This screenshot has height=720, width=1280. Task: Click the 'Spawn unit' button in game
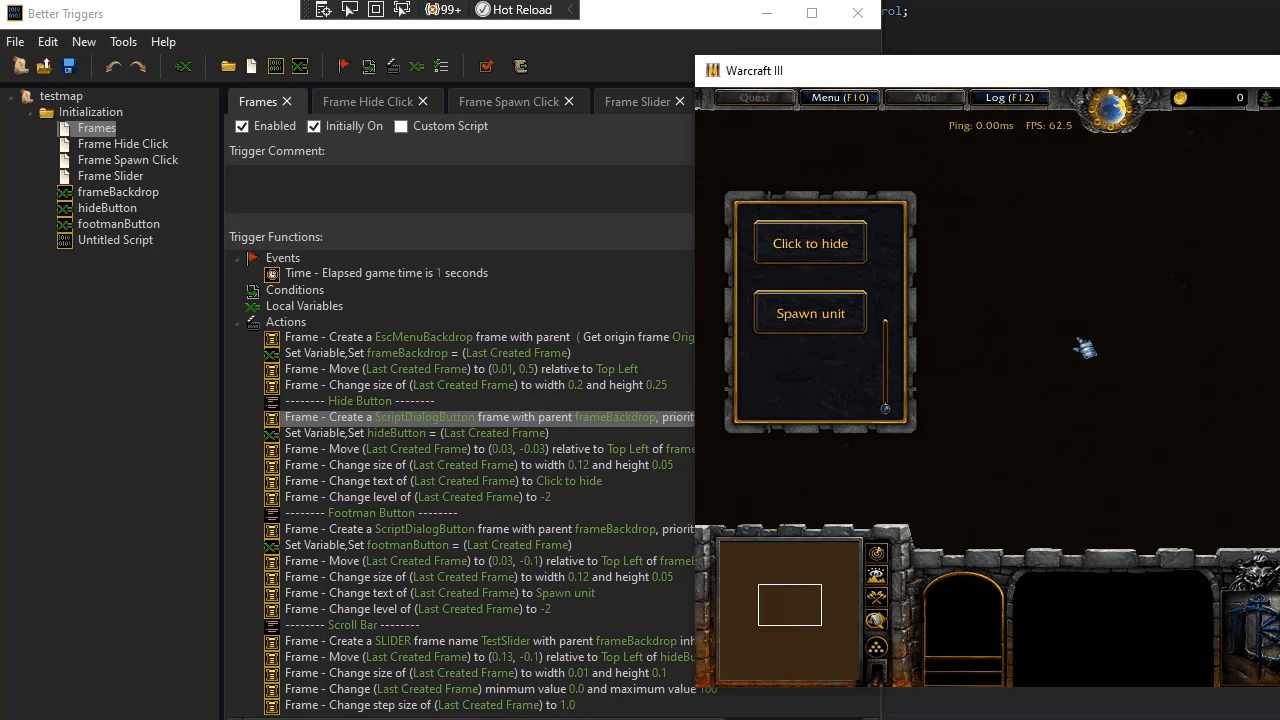810,313
